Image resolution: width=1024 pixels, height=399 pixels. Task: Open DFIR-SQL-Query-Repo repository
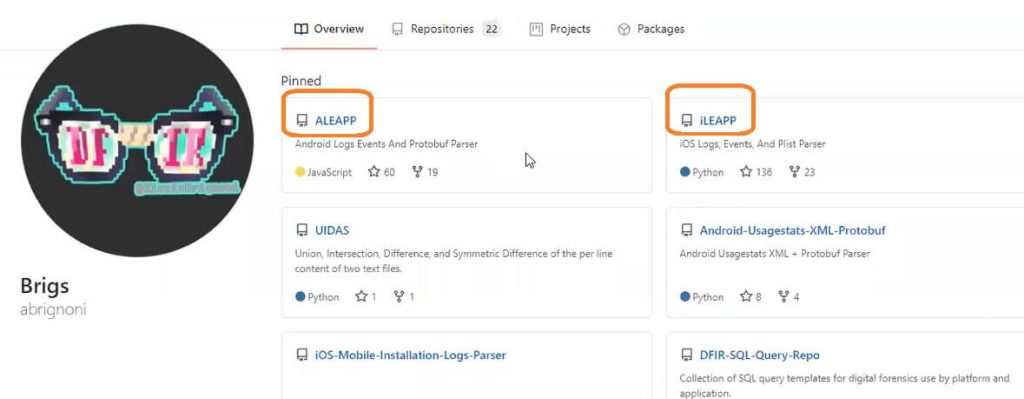[750, 355]
